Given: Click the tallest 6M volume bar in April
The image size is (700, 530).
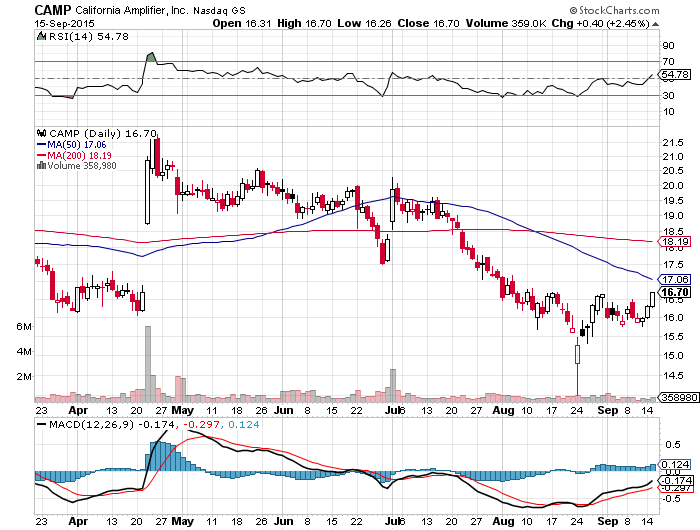Looking at the screenshot, I should 148,364.
